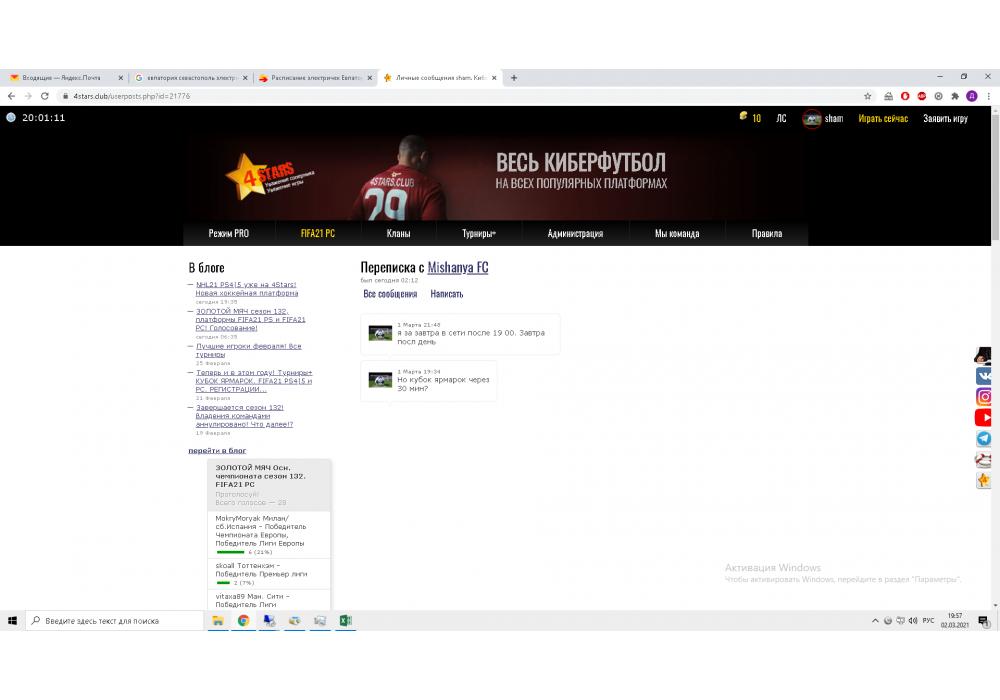Select the FIFA21 PC menu item
Screen dimensions: 1000x700
[x=318, y=233]
